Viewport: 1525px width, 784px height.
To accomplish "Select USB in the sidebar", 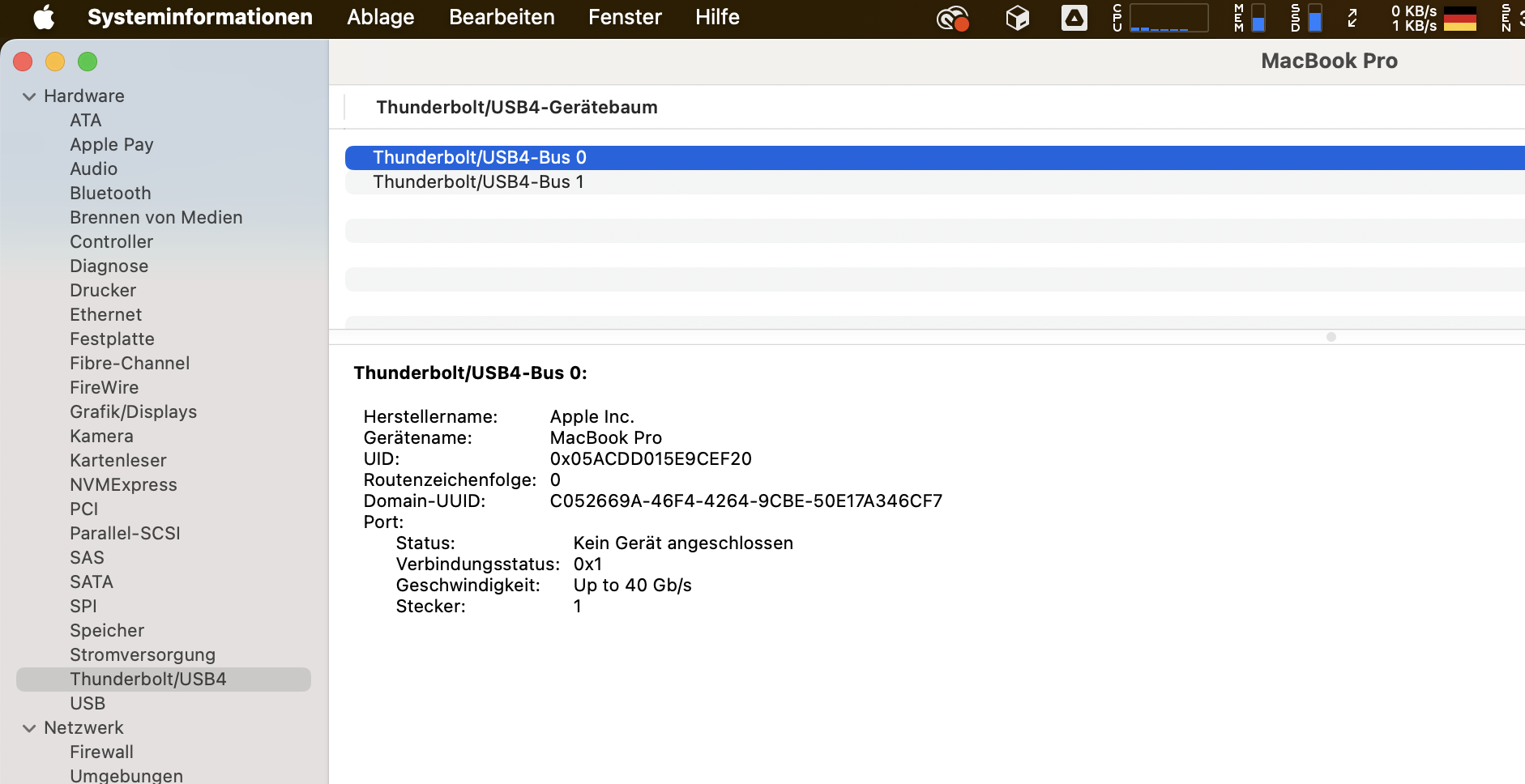I will [88, 703].
